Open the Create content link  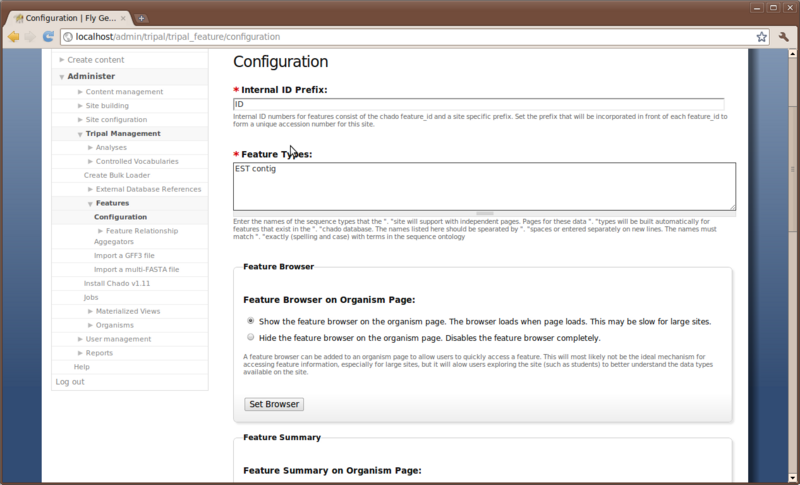pos(95,60)
